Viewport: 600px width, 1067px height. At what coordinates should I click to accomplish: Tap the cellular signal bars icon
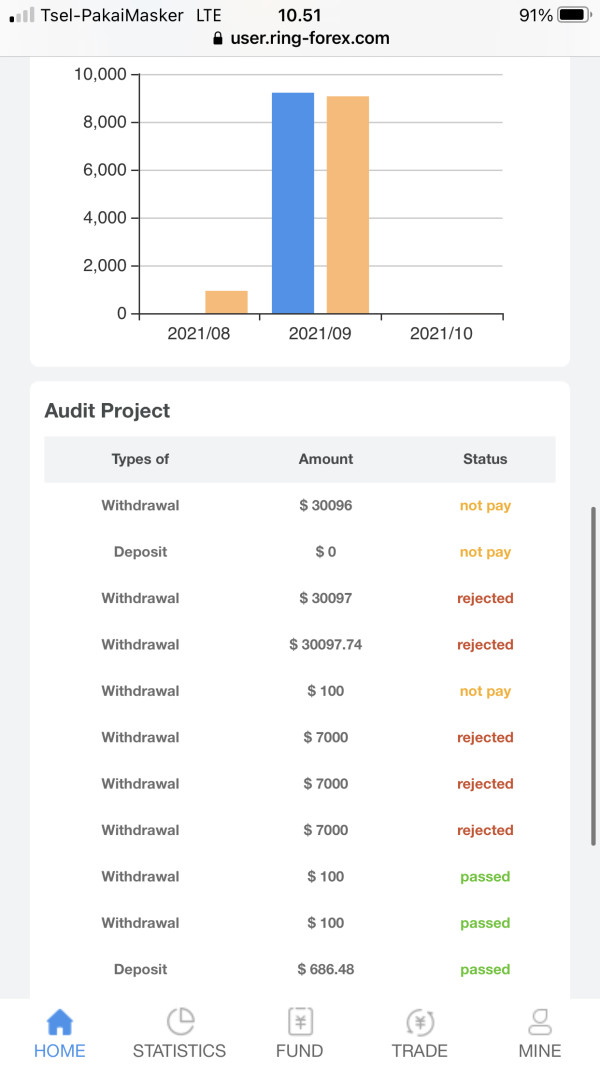pos(21,15)
